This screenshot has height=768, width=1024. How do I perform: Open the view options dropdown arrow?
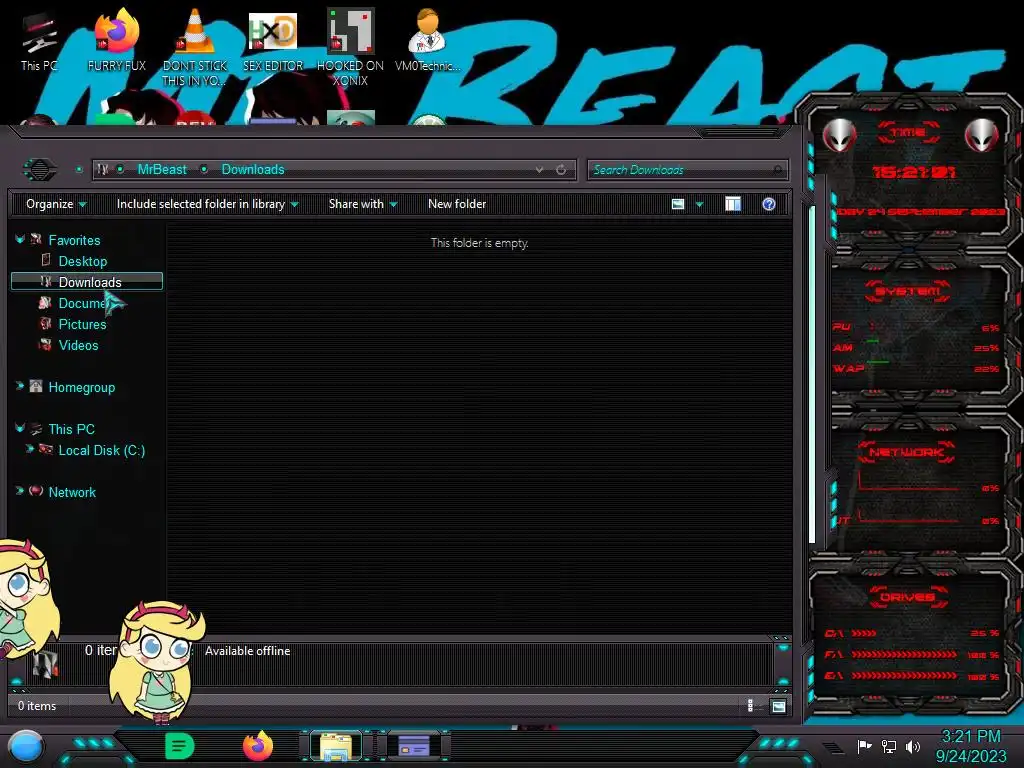pos(699,204)
